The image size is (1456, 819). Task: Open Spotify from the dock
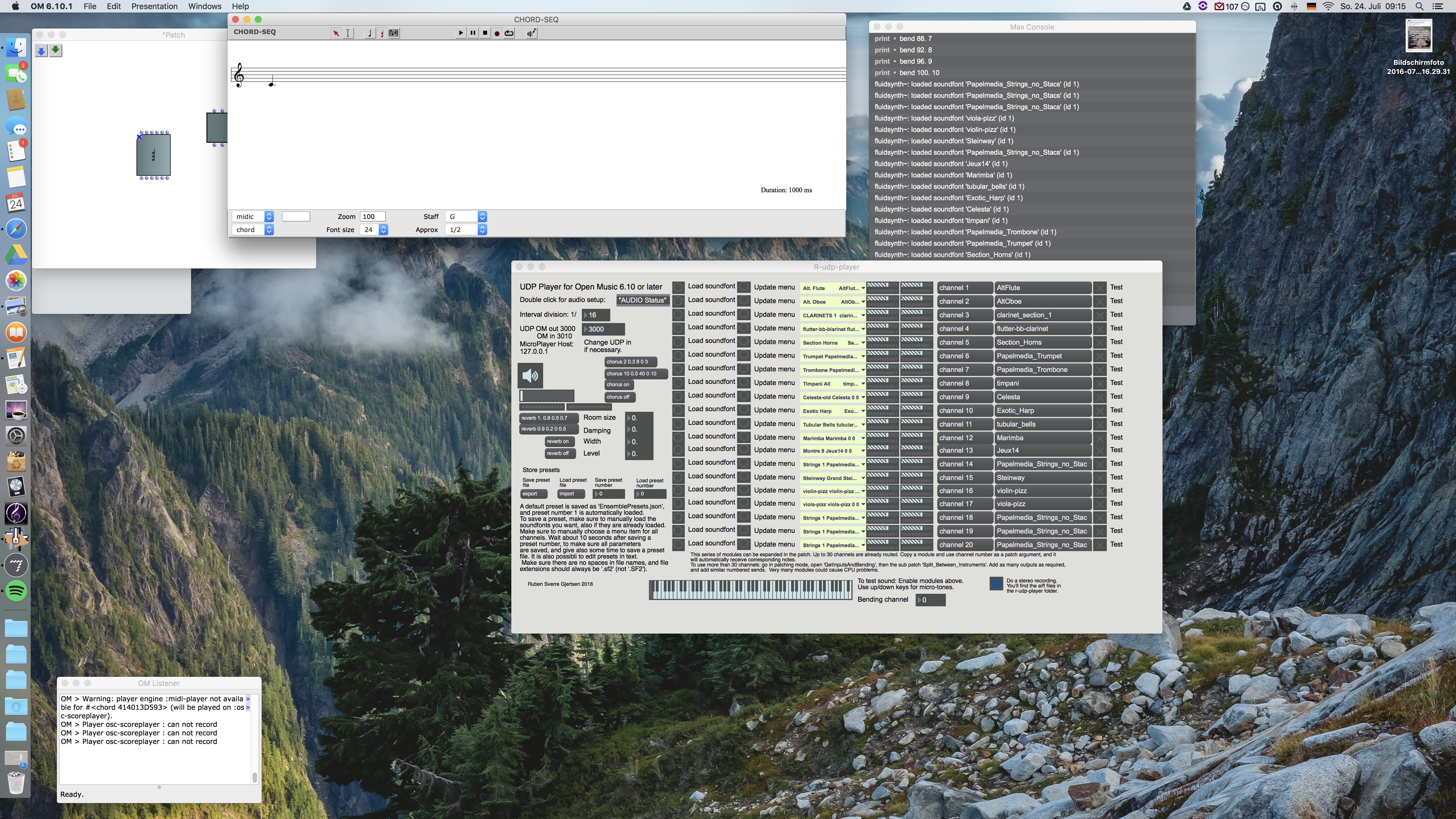coord(16,591)
